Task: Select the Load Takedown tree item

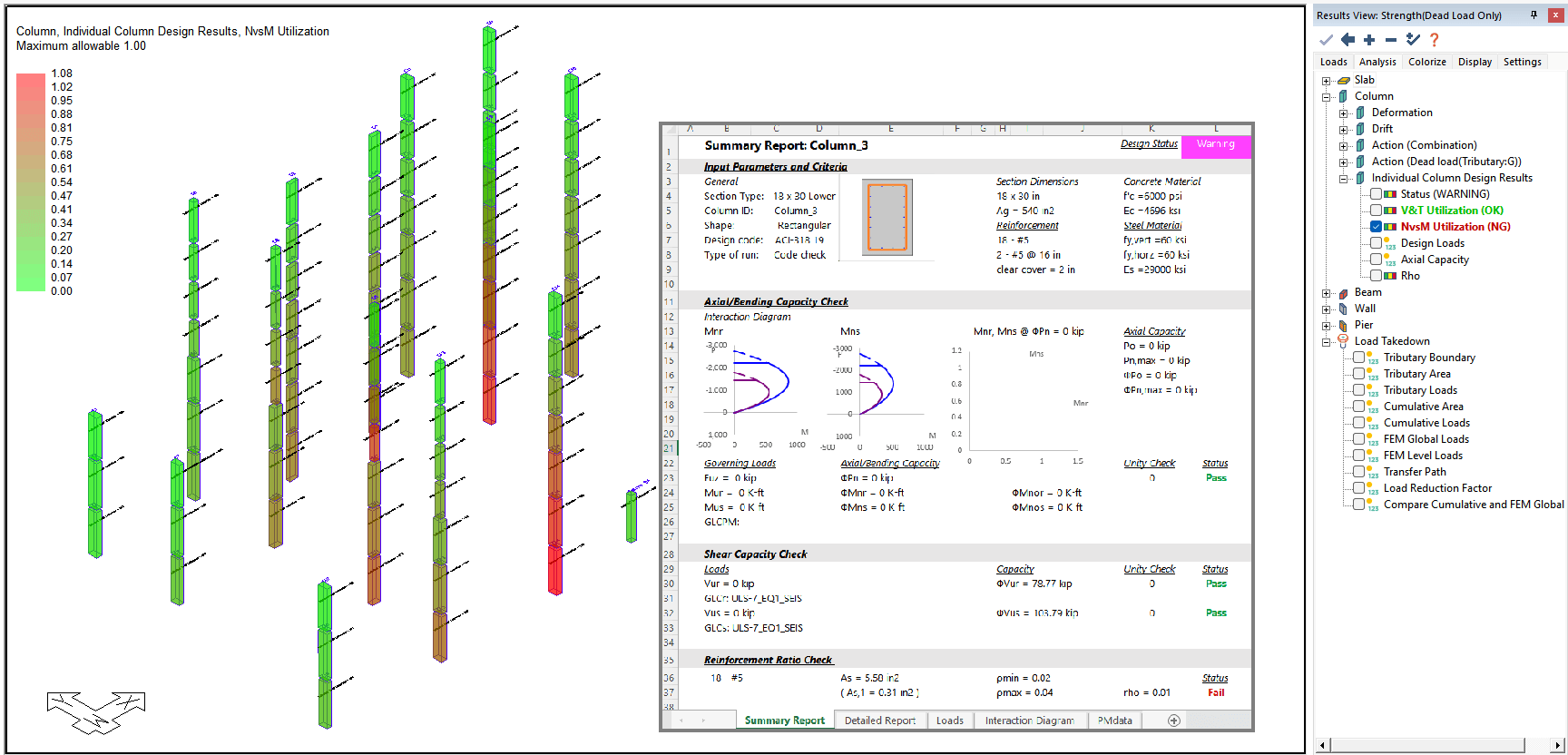Action: (1391, 341)
